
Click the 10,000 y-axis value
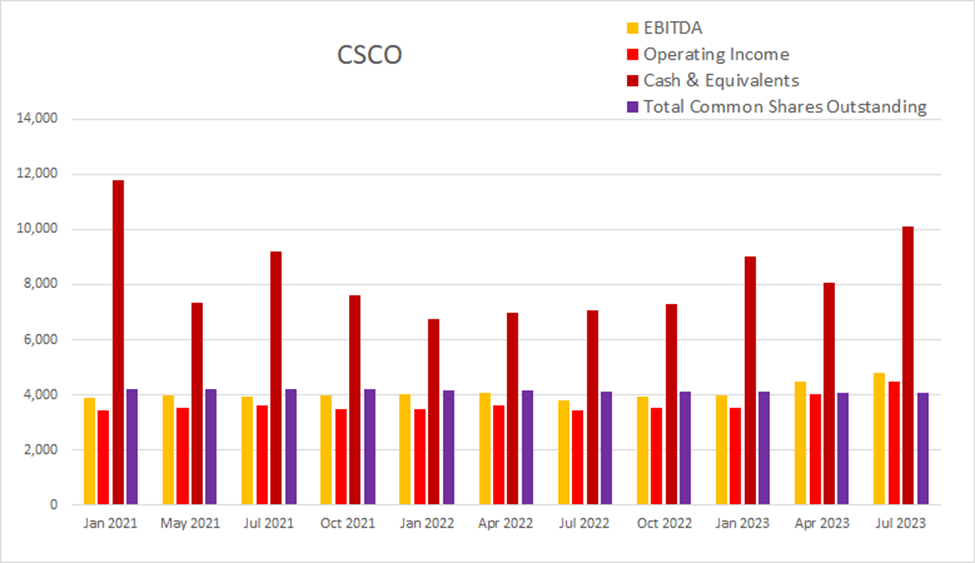pyautogui.click(x=37, y=229)
